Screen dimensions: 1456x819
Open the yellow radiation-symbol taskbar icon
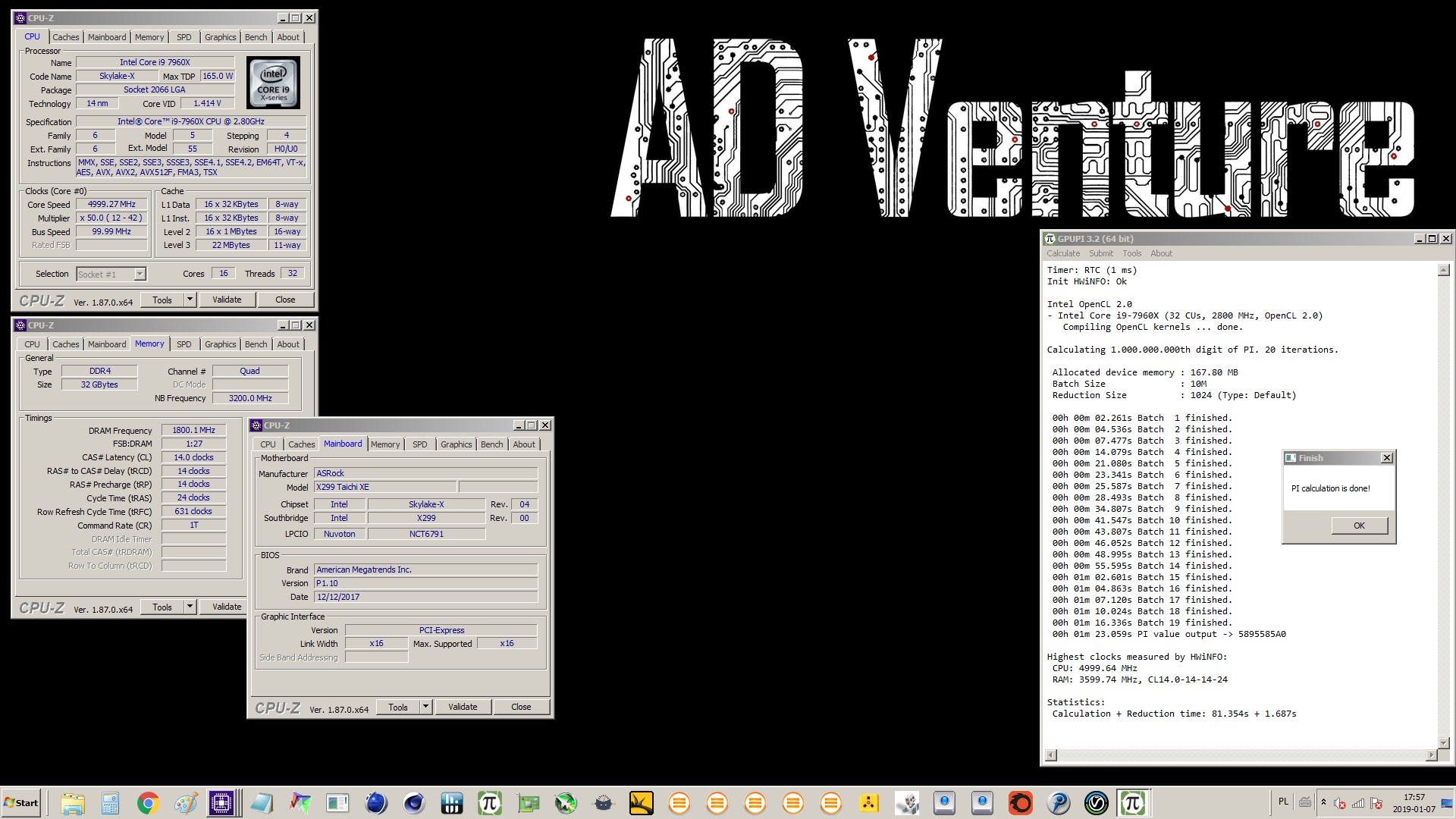pos(869,803)
